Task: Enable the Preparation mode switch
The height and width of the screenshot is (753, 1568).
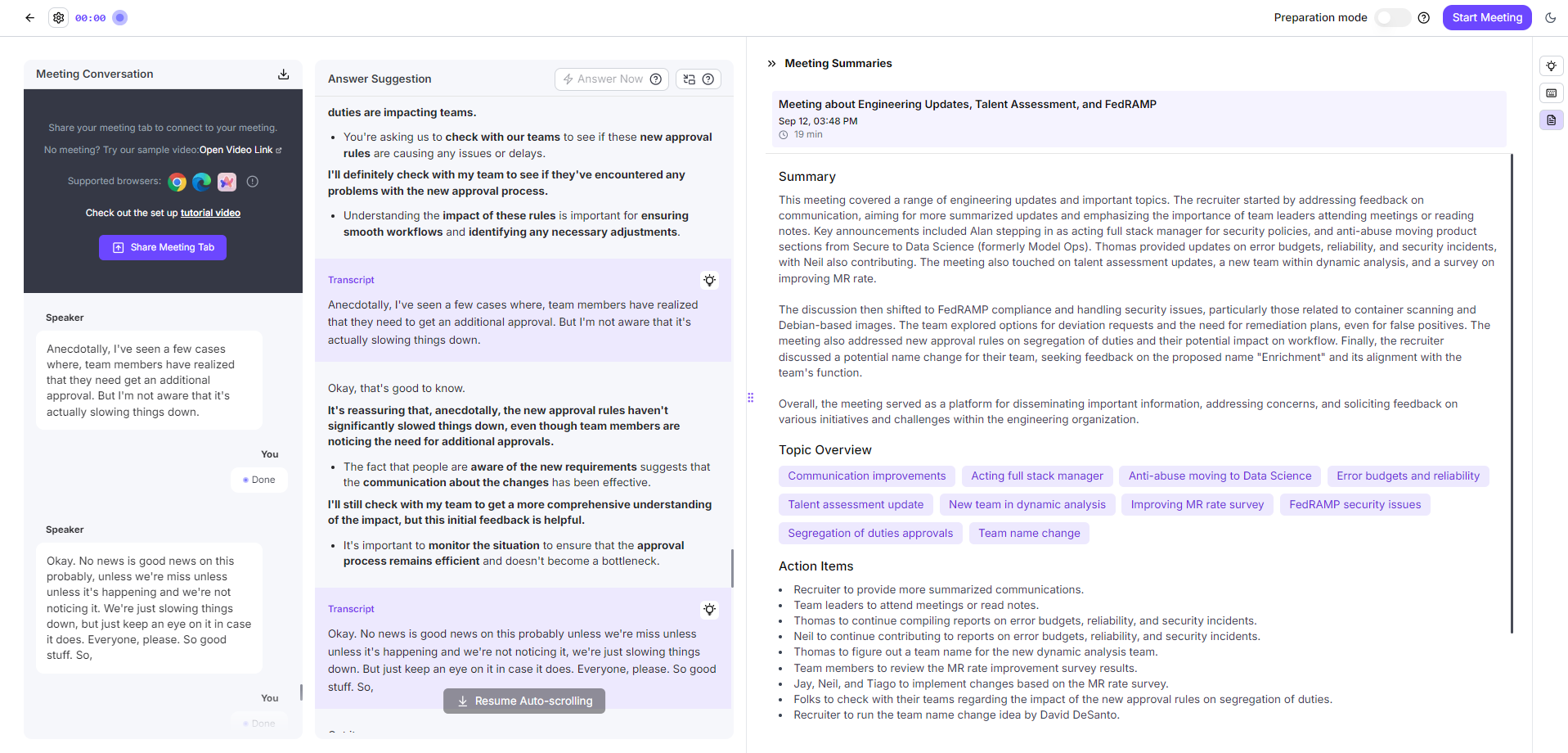Action: pos(1391,17)
